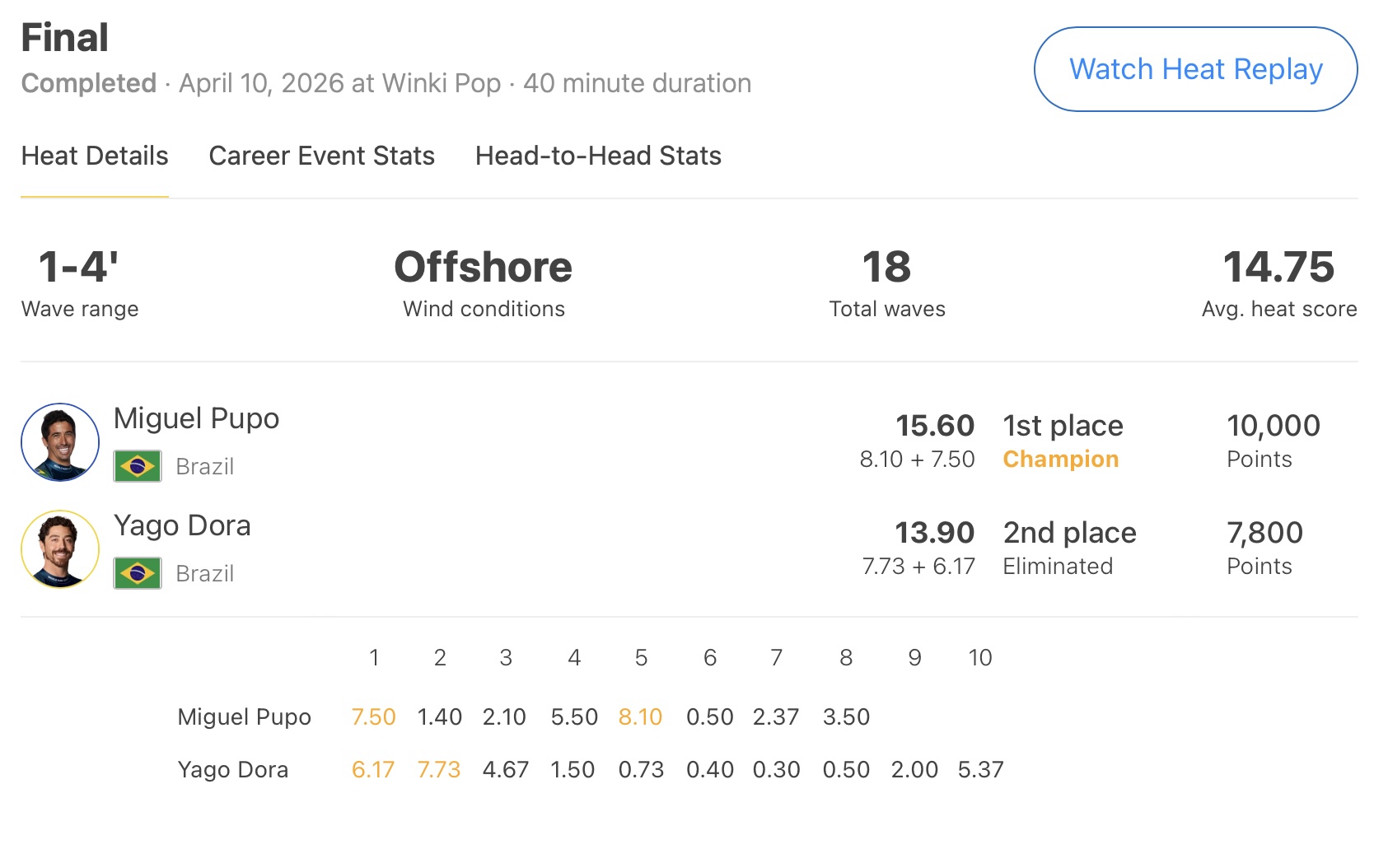Click Yago Dora's 13.90 heat total
This screenshot has height=868, width=1374.
click(x=934, y=533)
